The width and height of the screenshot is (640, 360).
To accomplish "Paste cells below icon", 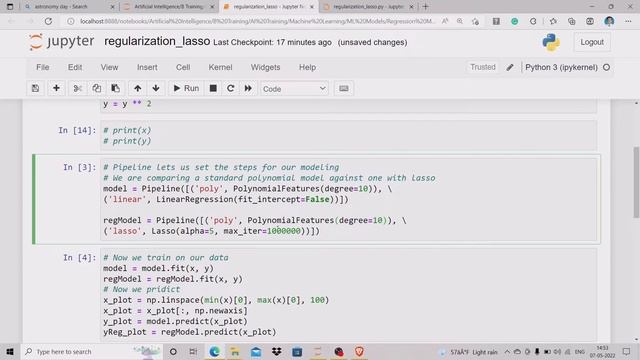I will point(116,89).
